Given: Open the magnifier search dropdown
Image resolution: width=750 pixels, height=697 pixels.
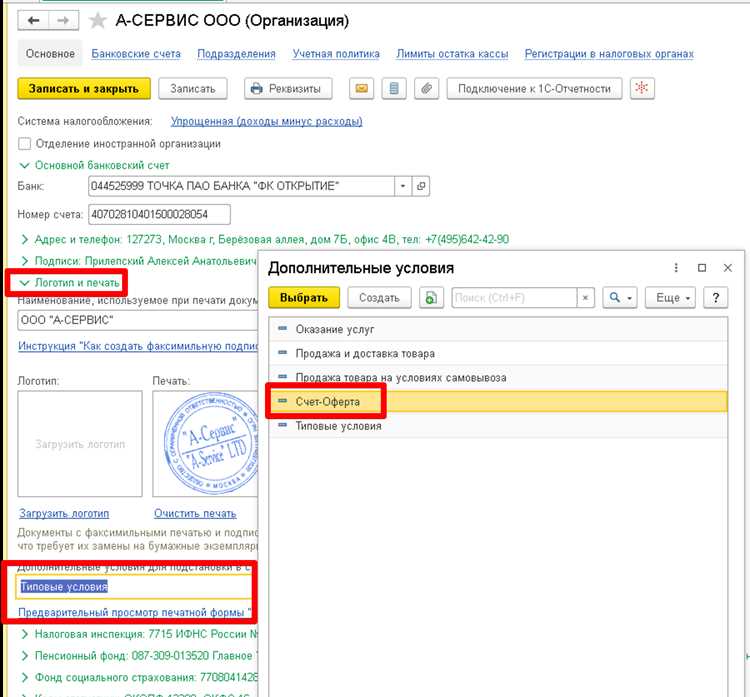Looking at the screenshot, I should click(x=620, y=298).
